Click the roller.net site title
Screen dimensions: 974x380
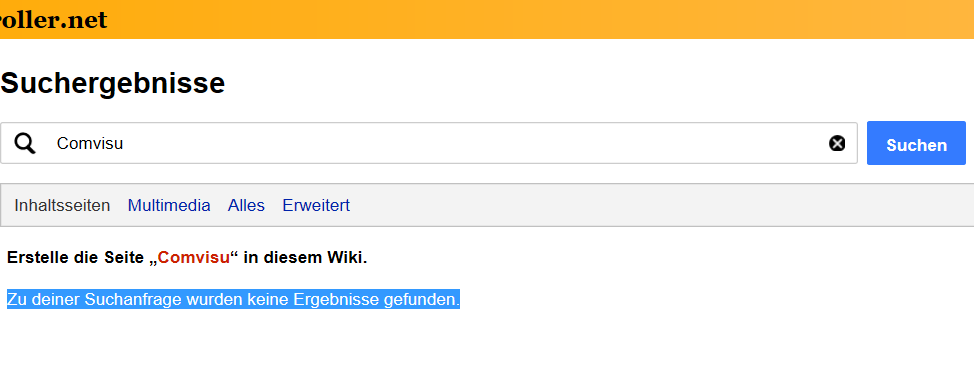(53, 20)
